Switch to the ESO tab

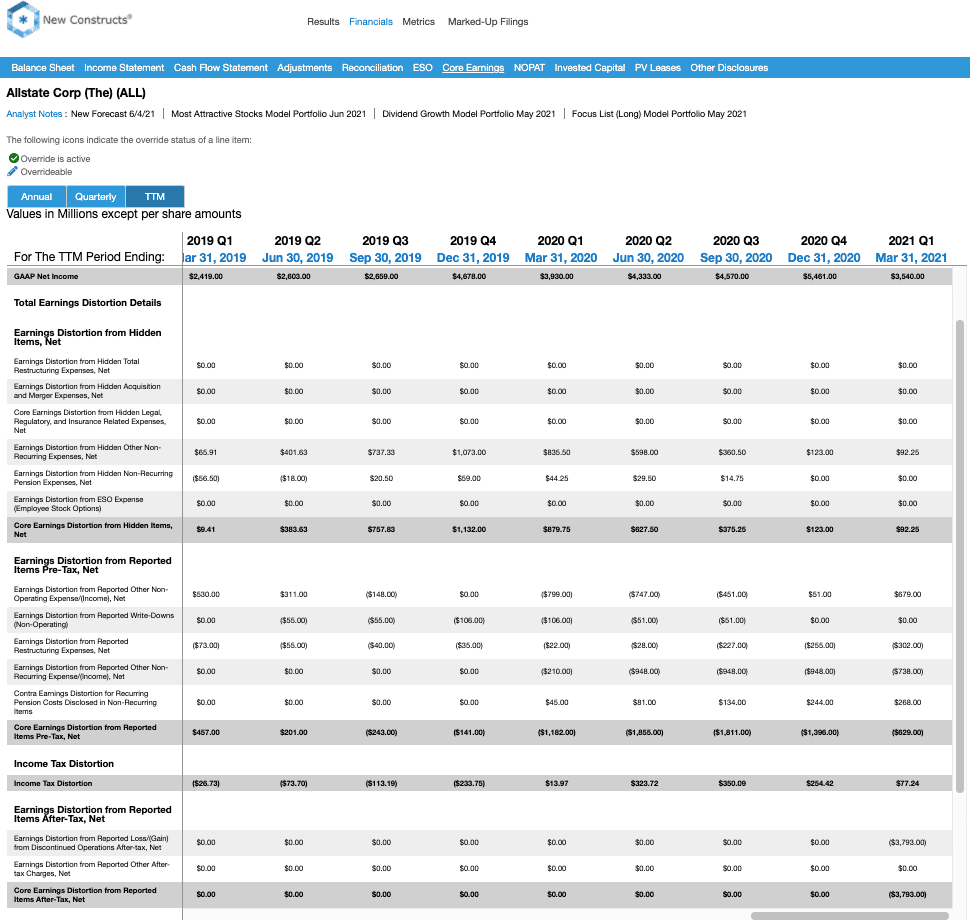click(423, 68)
